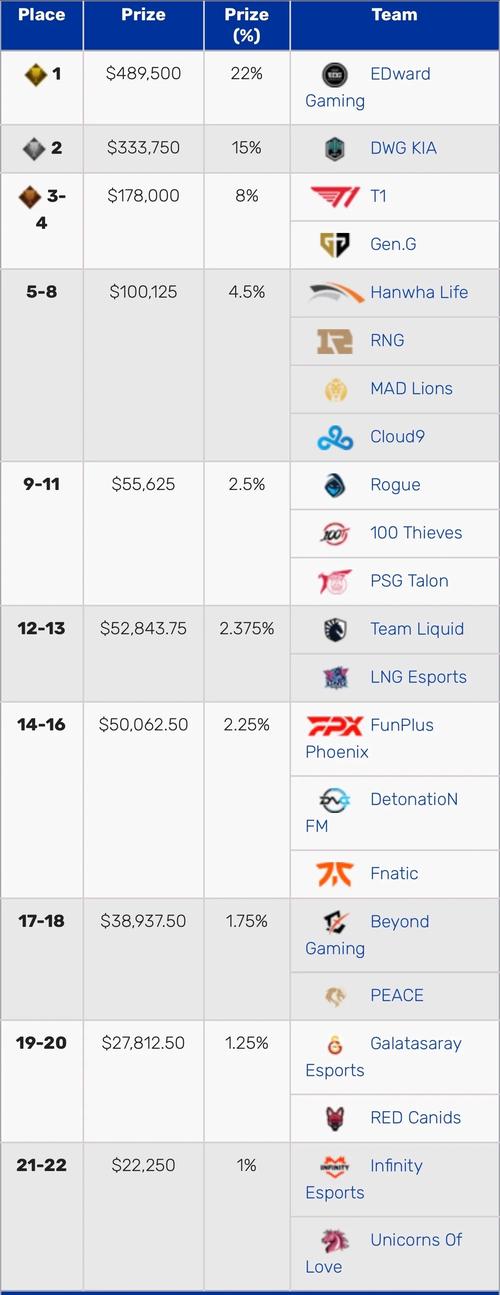
Task: Click the silver second place medal icon
Action: (33, 148)
